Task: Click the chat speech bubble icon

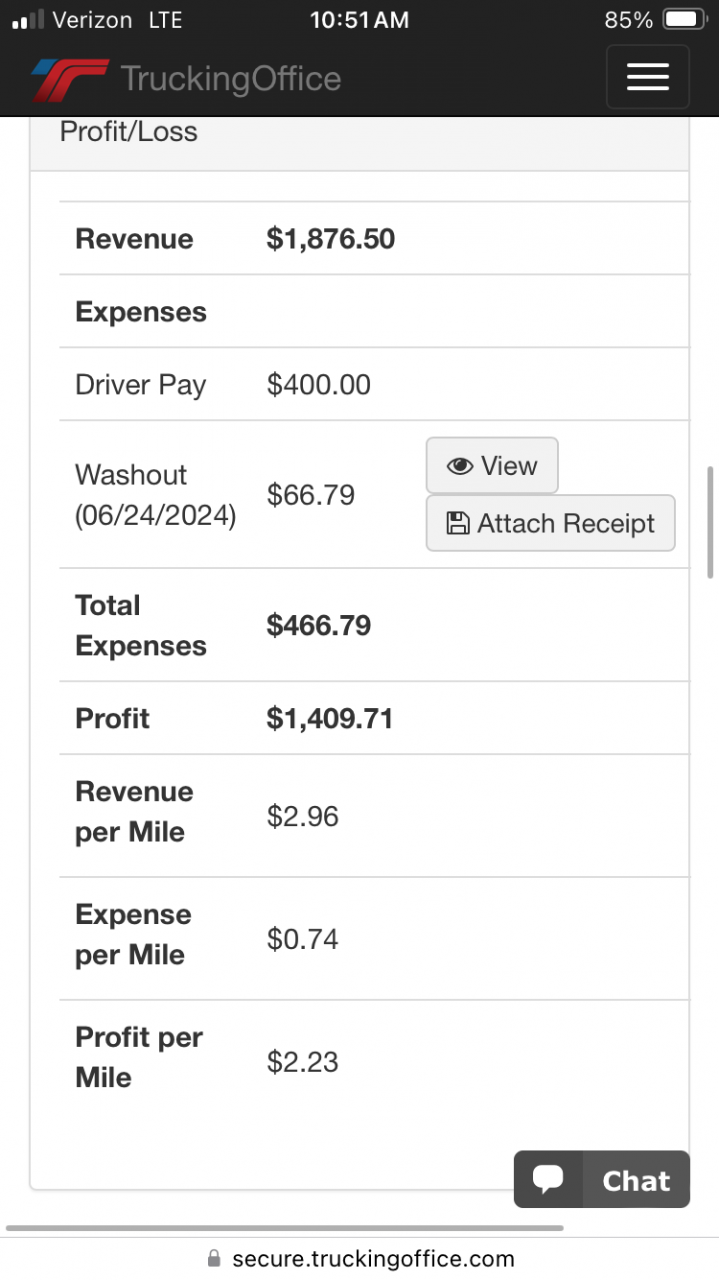Action: [548, 1179]
